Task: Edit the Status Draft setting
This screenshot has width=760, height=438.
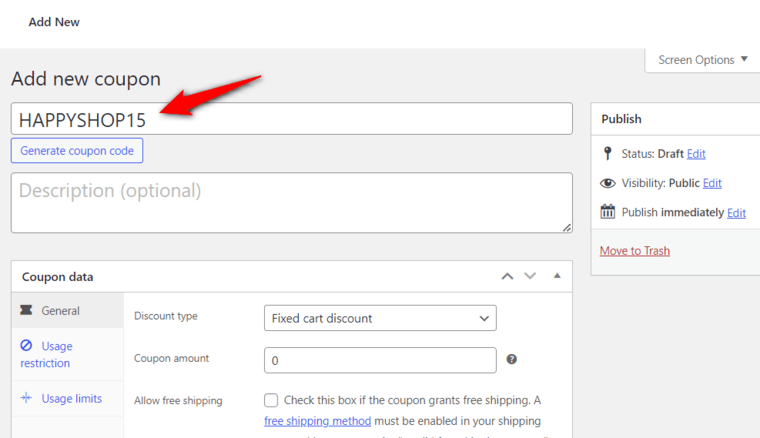Action: (696, 154)
